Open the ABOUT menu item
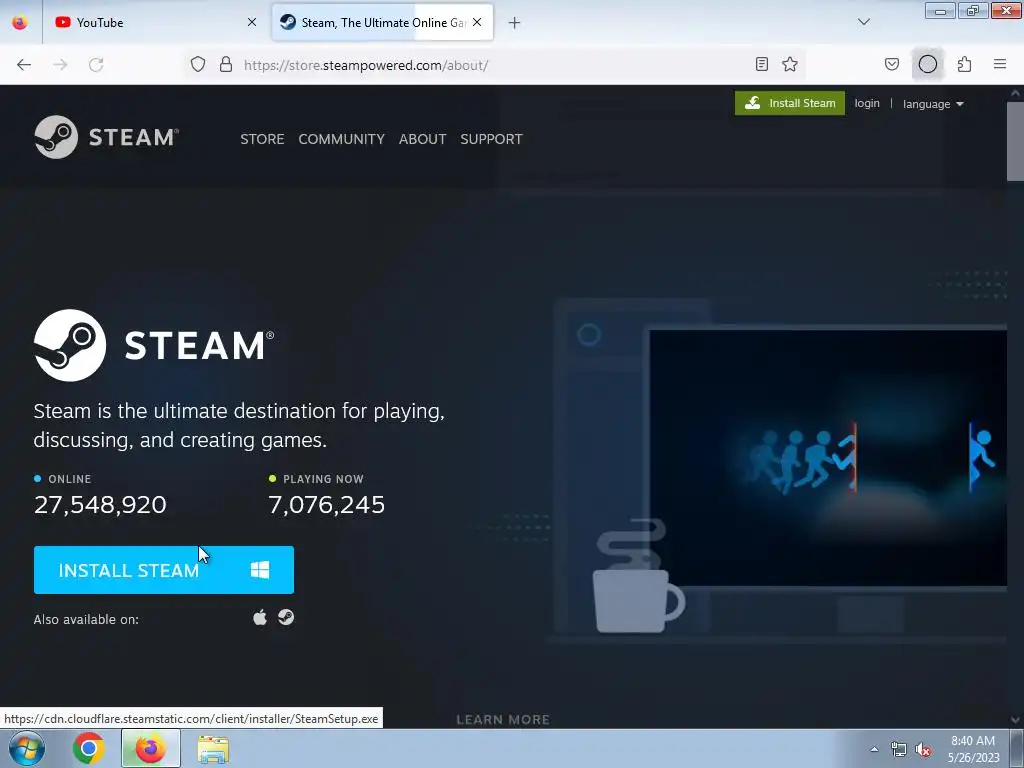 pos(423,139)
